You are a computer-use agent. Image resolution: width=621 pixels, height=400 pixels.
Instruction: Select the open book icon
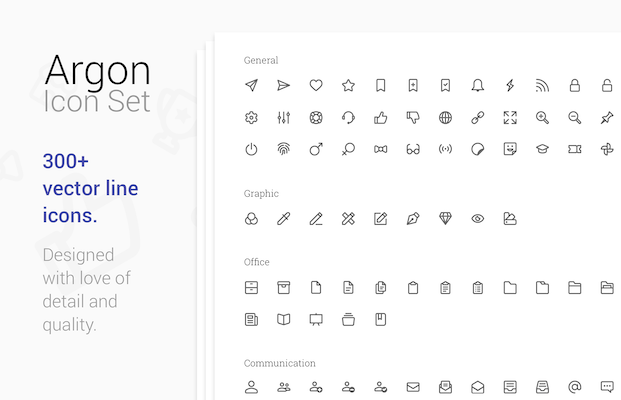click(x=284, y=320)
